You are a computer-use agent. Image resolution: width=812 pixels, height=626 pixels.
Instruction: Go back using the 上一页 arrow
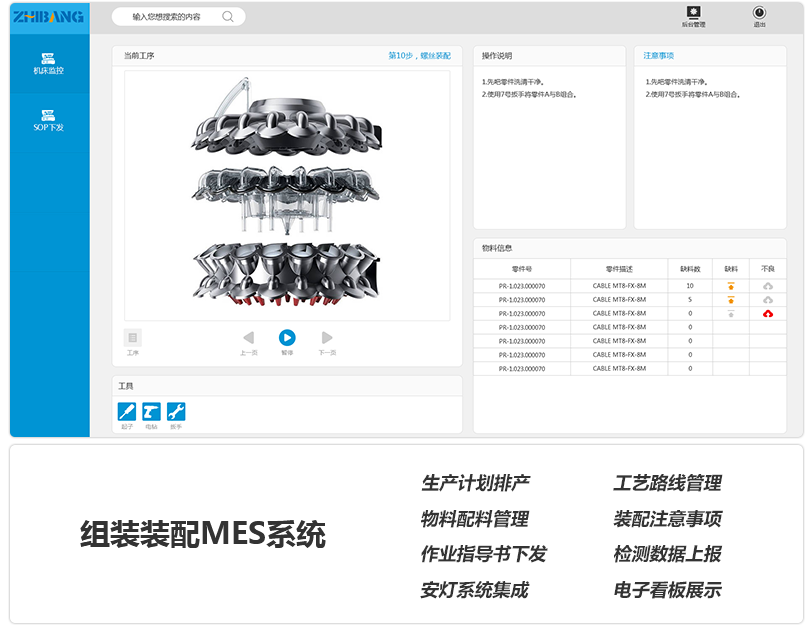pyautogui.click(x=248, y=335)
